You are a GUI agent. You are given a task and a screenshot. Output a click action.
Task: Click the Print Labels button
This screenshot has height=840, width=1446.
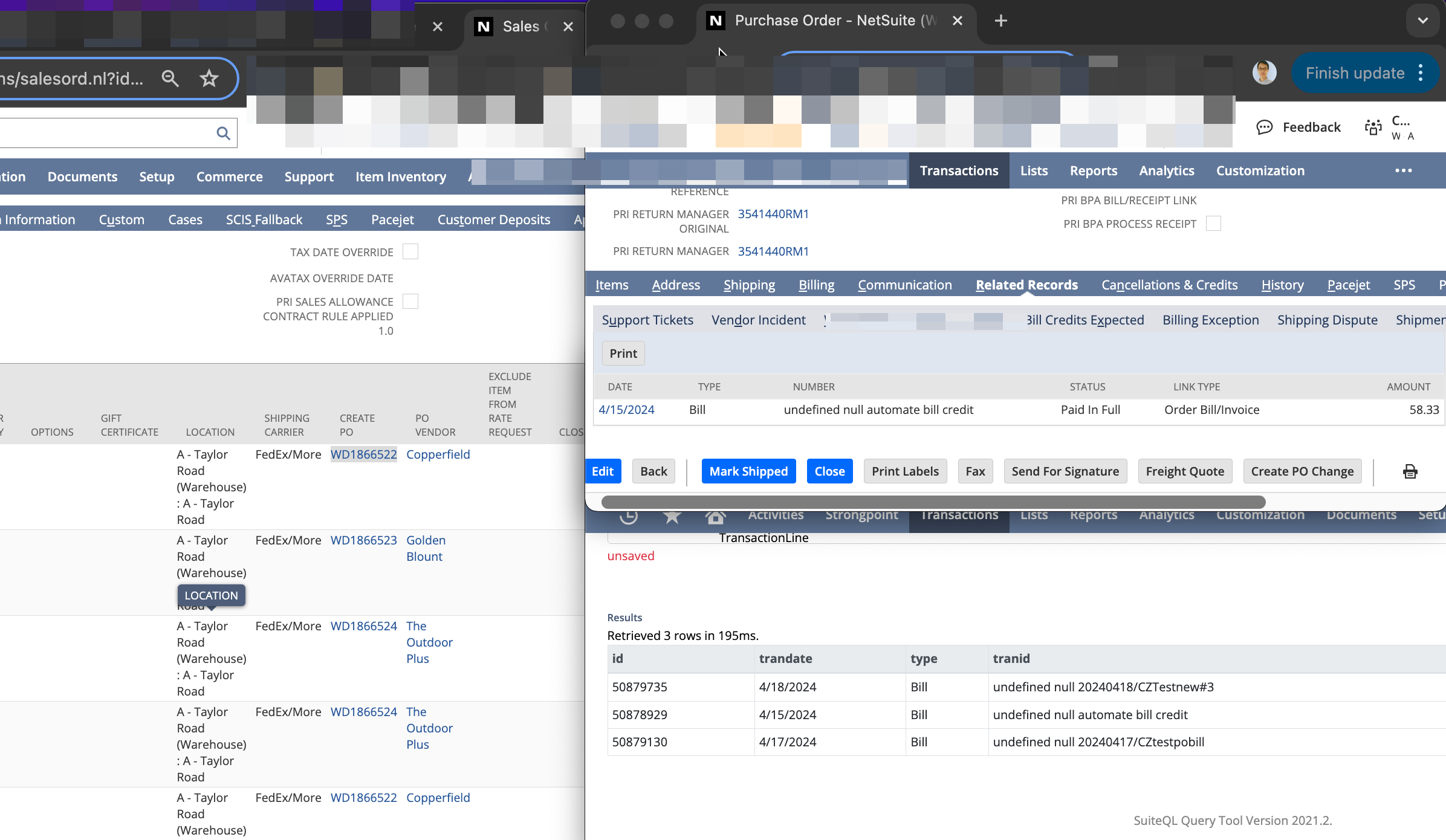click(906, 471)
